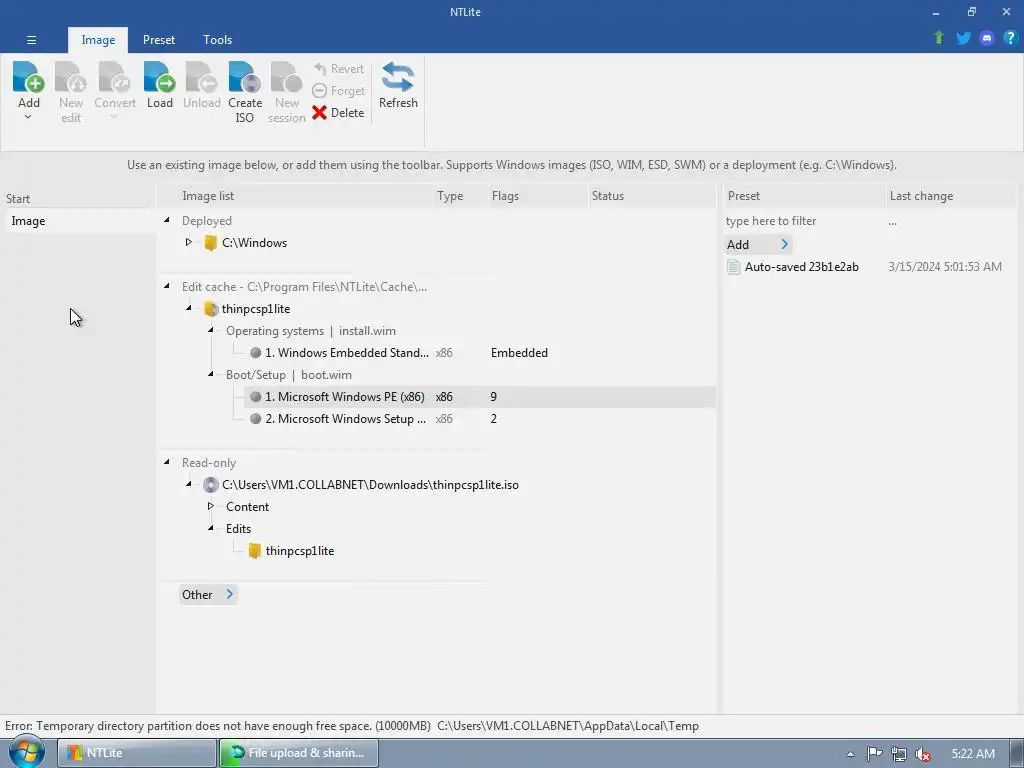Switch to NTLite taskbar button
Image resolution: width=1024 pixels, height=768 pixels.
(136, 753)
